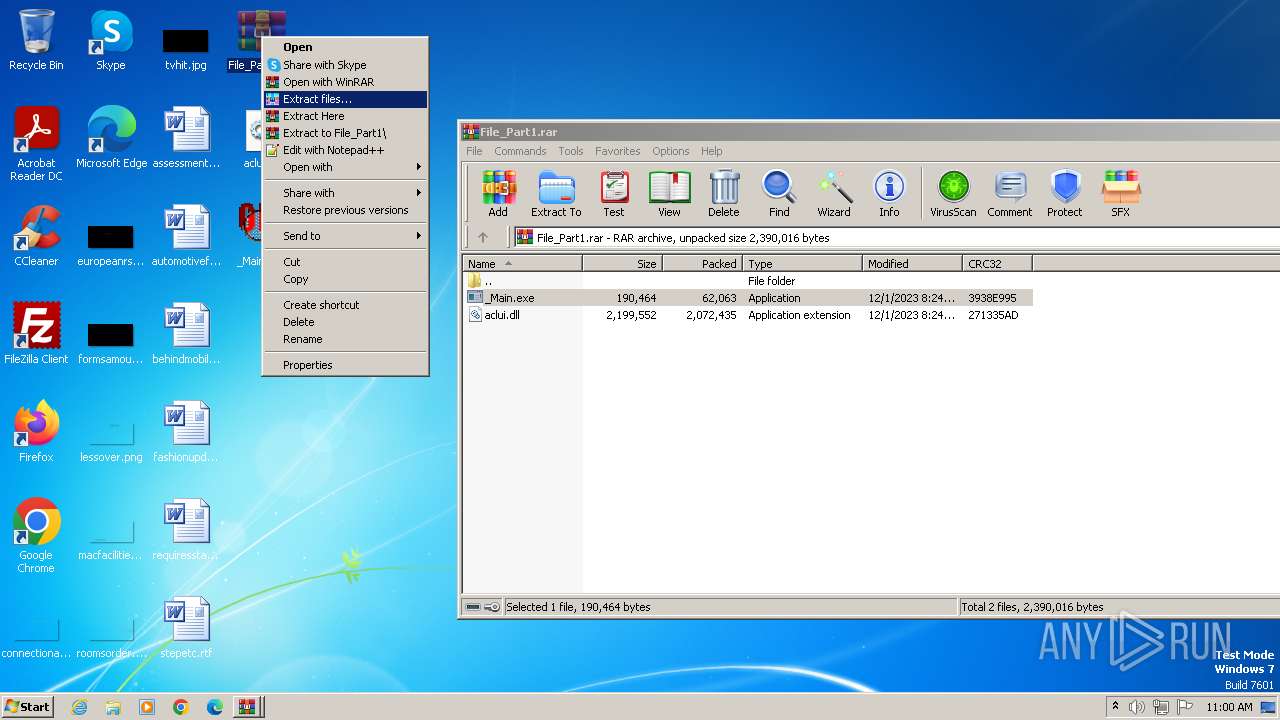The height and width of the screenshot is (720, 1280).
Task: Expand the Send to submenu
Action: click(345, 236)
